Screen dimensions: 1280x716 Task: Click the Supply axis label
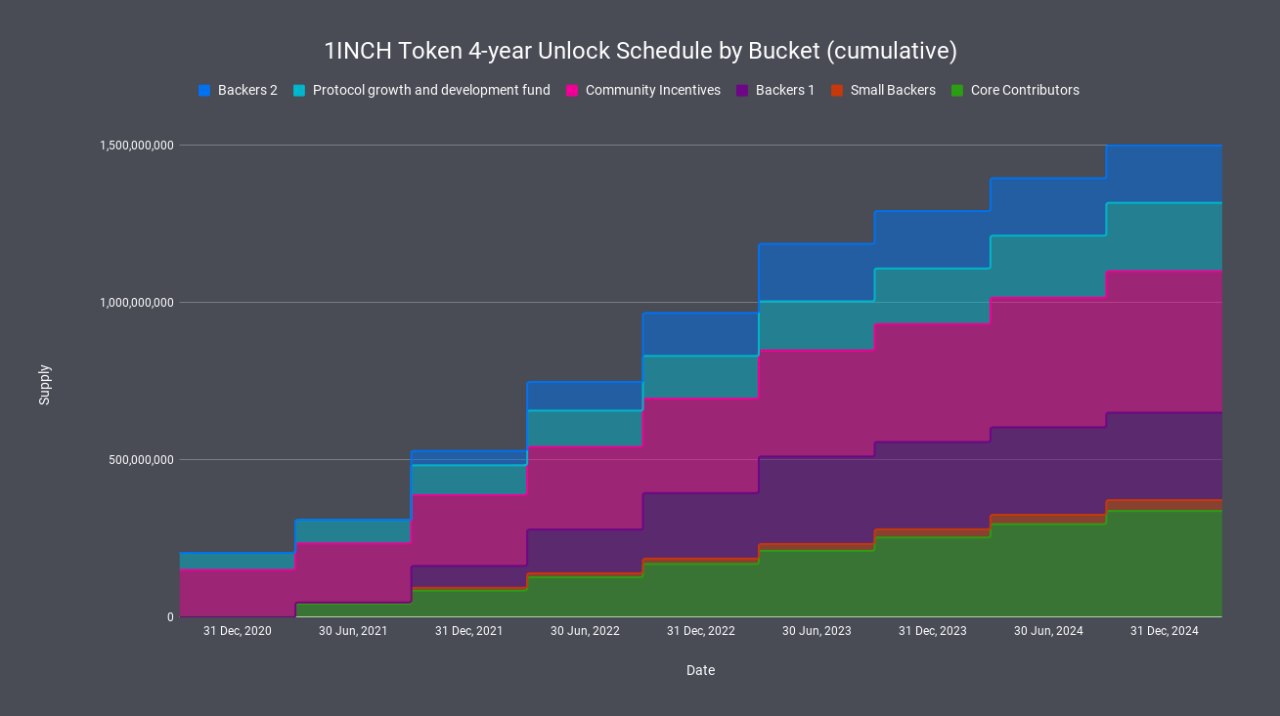pyautogui.click(x=44, y=385)
